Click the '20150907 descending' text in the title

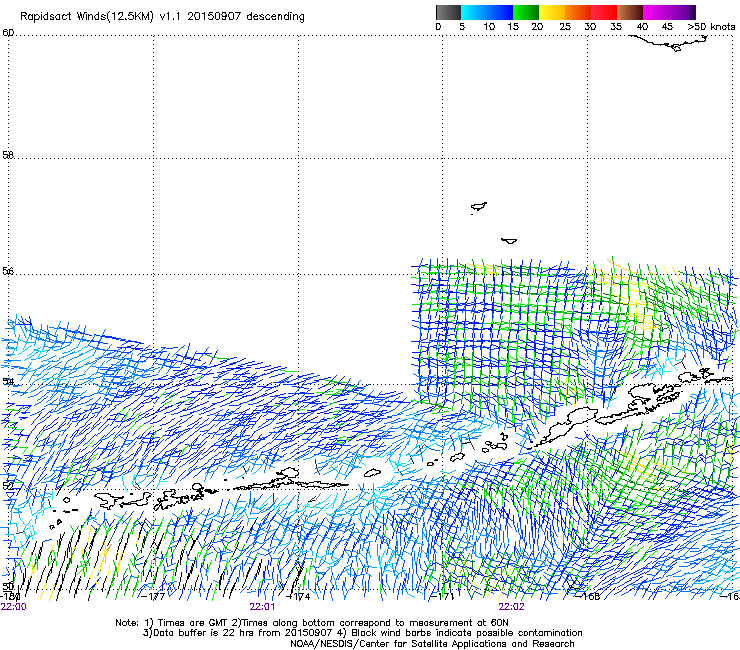coord(246,17)
